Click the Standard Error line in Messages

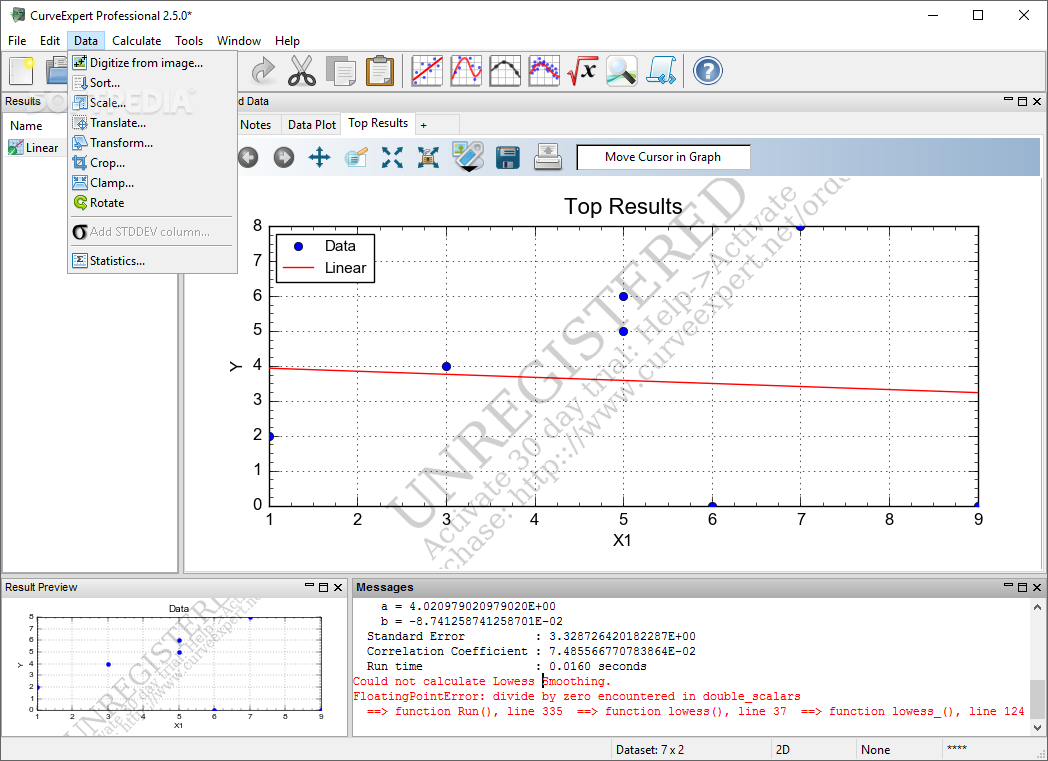(x=531, y=637)
